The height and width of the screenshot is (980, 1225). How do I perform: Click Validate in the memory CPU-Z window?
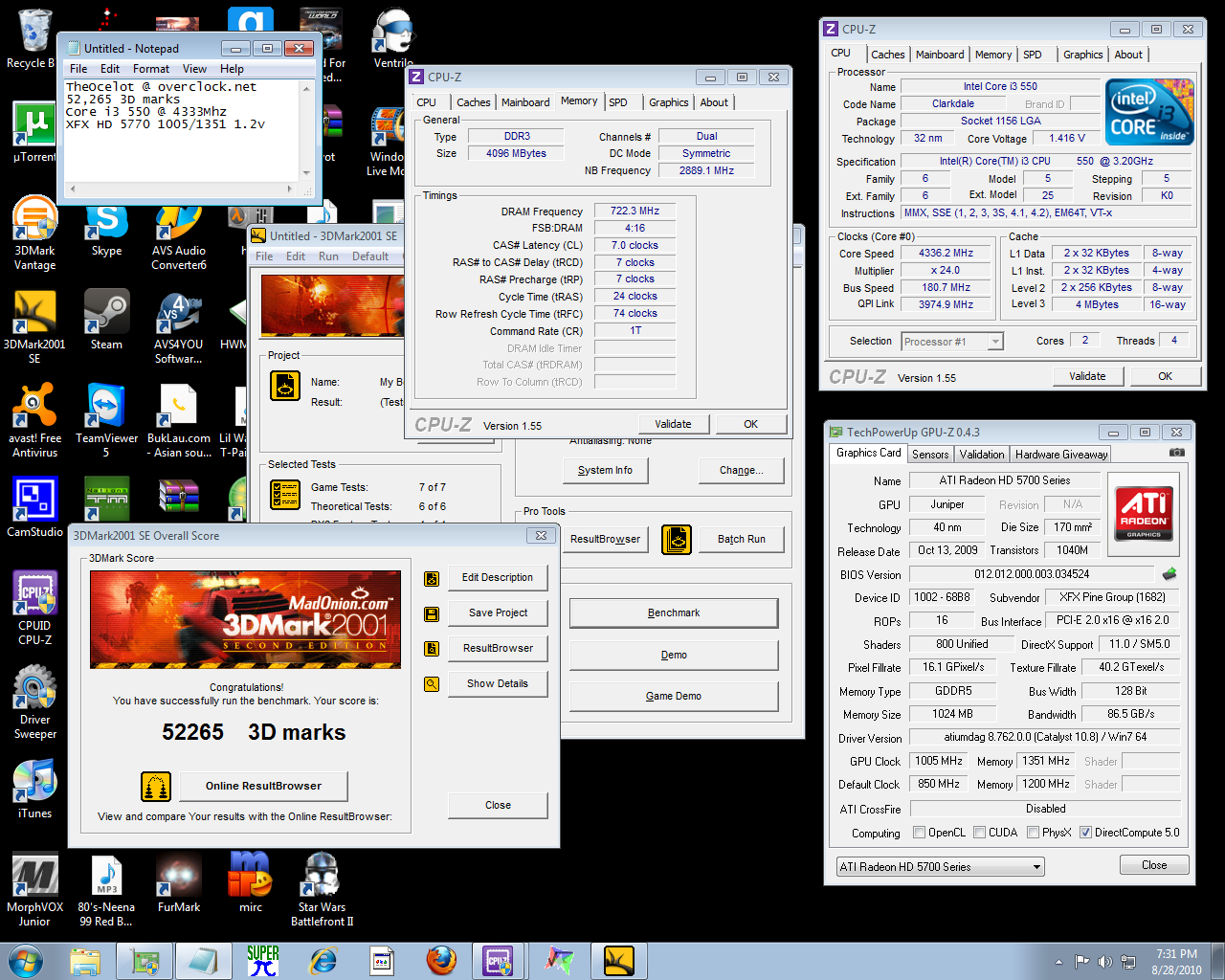pos(673,424)
